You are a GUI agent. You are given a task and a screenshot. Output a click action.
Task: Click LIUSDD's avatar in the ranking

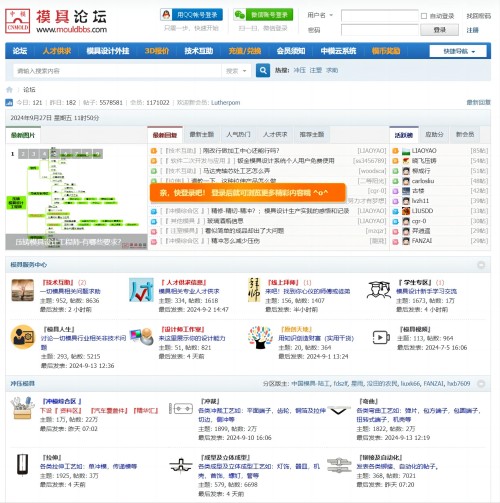406,211
